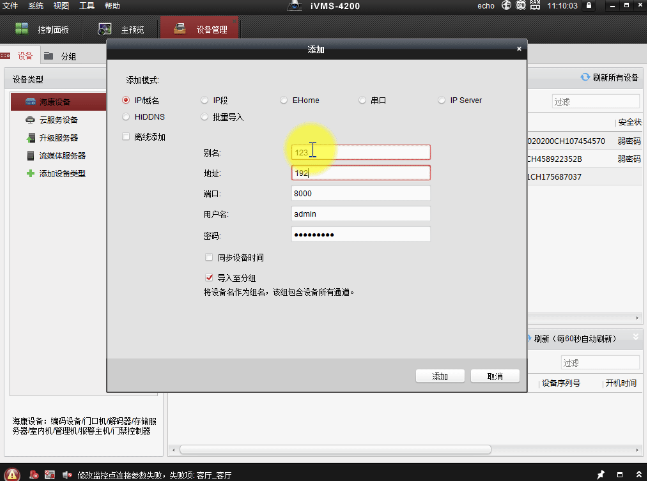647x481 pixels.
Task: Click the 云服务设备 cloud device icon
Action: coord(30,120)
